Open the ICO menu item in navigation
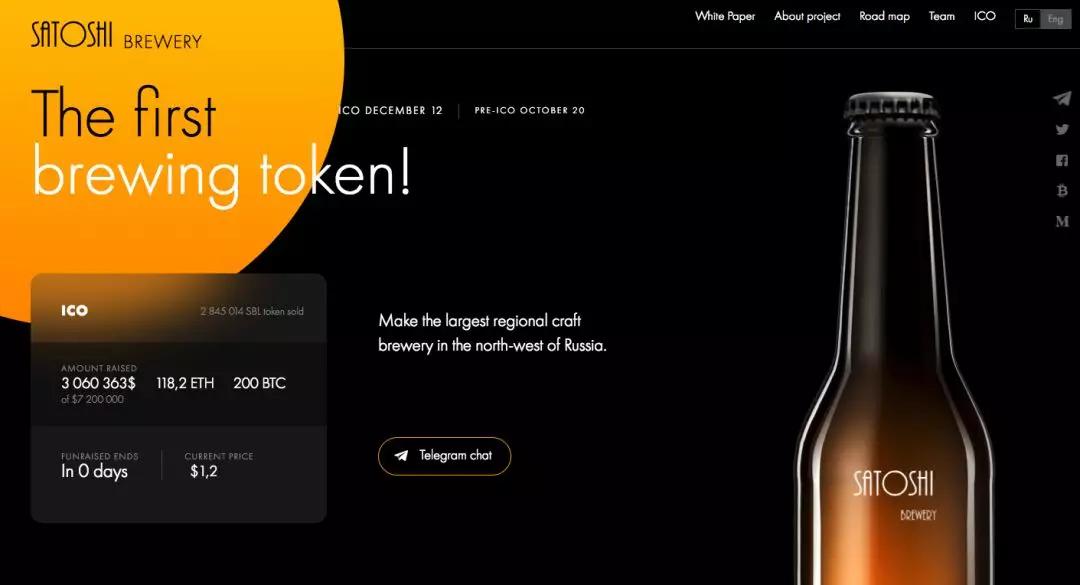The image size is (1080, 585). 984,16
